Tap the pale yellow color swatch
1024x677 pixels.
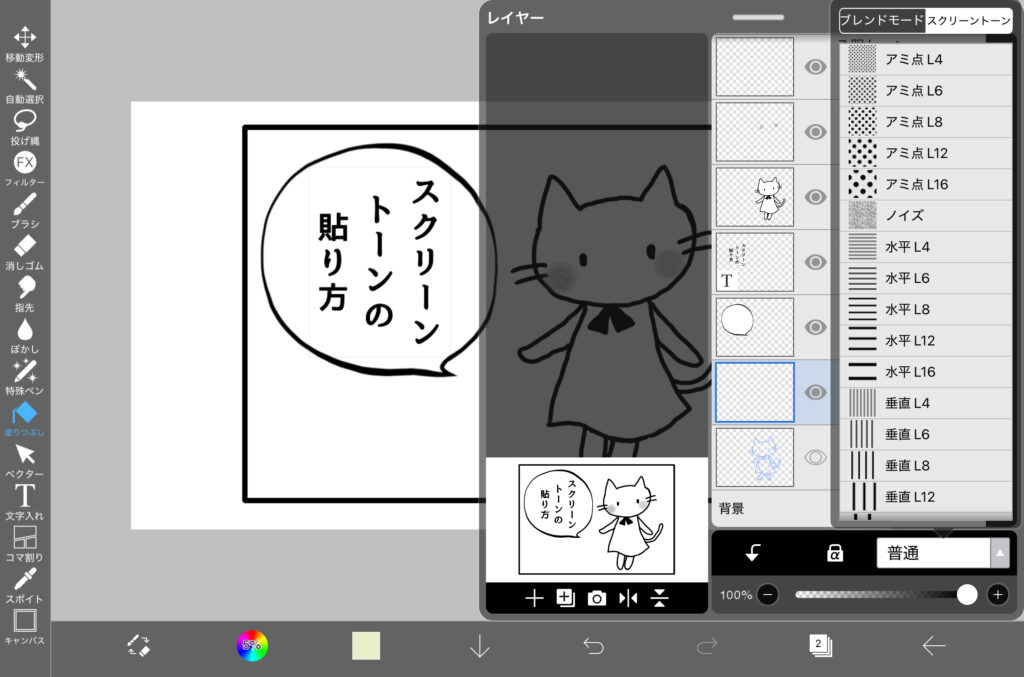click(x=366, y=646)
